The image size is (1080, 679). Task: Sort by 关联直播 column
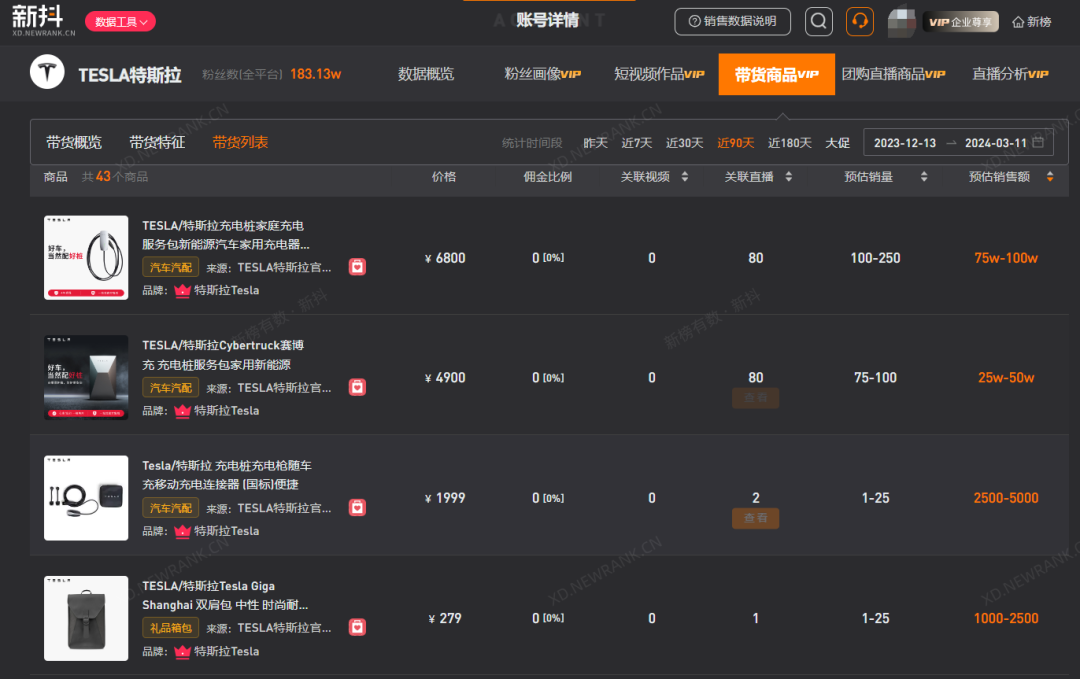(x=788, y=177)
